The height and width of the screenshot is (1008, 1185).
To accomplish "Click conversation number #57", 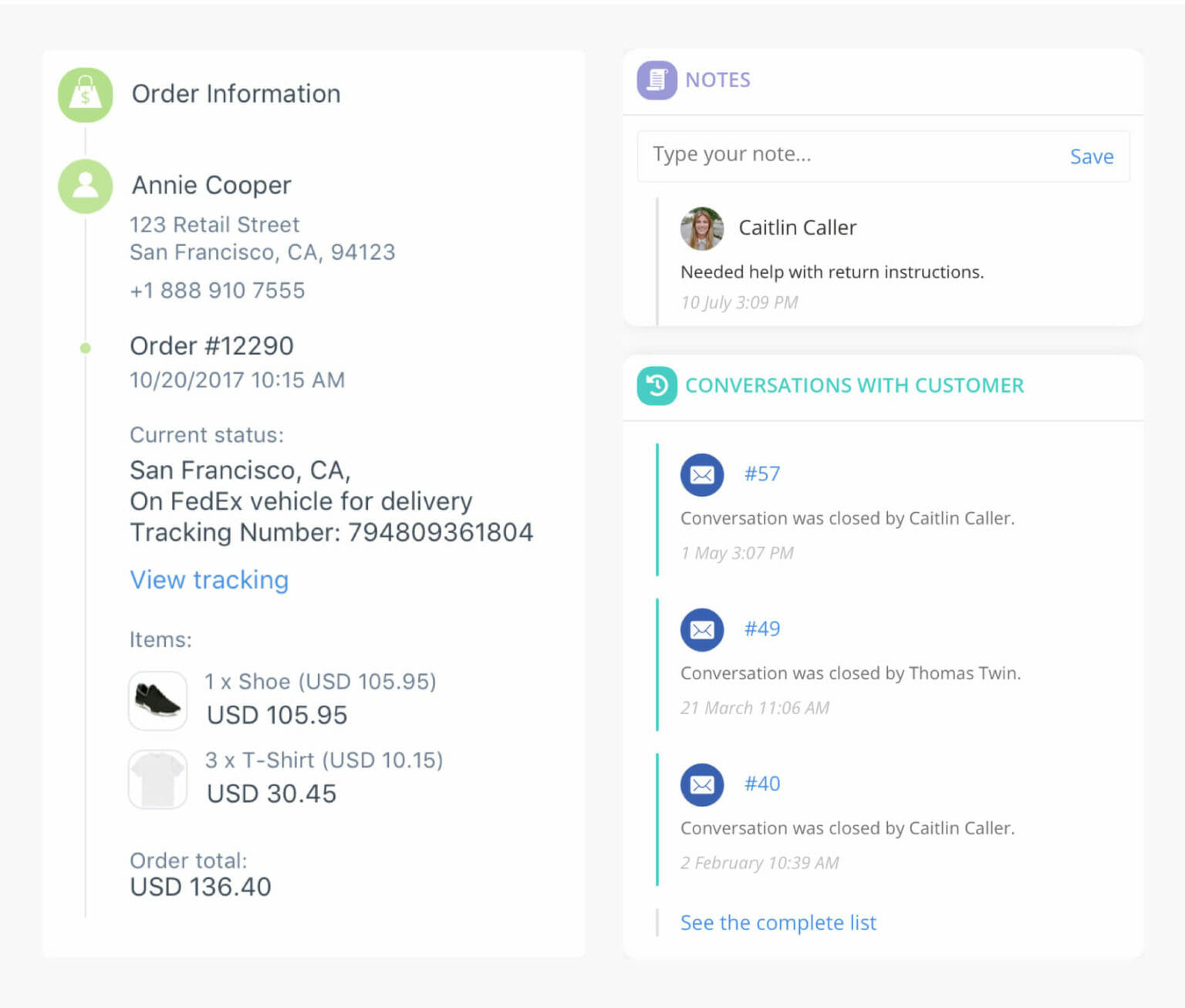I will (761, 474).
